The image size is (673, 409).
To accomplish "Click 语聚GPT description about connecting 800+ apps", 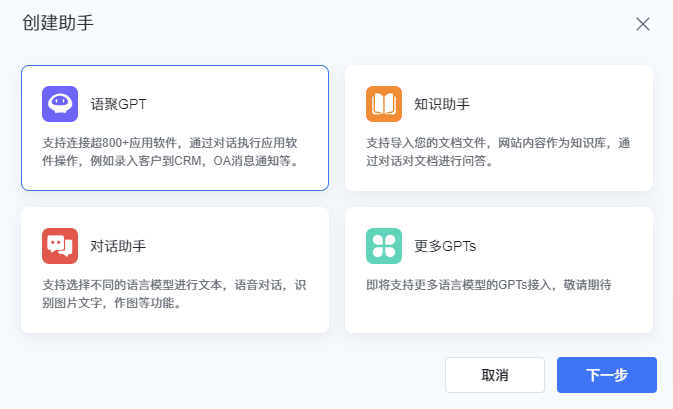I will click(174, 151).
